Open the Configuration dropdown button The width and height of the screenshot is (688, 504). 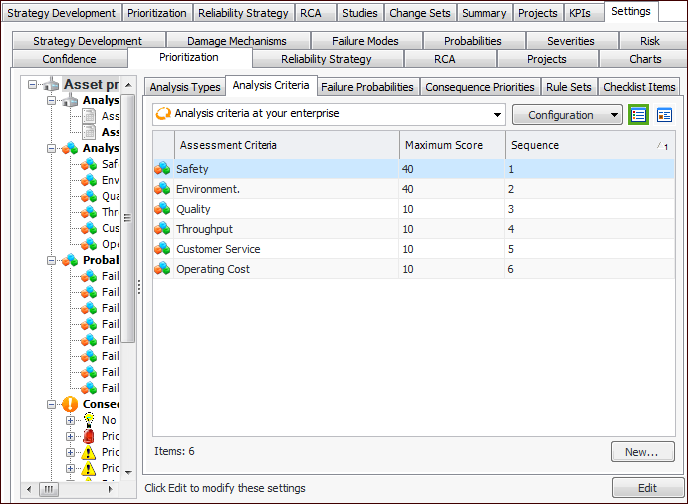coord(567,115)
